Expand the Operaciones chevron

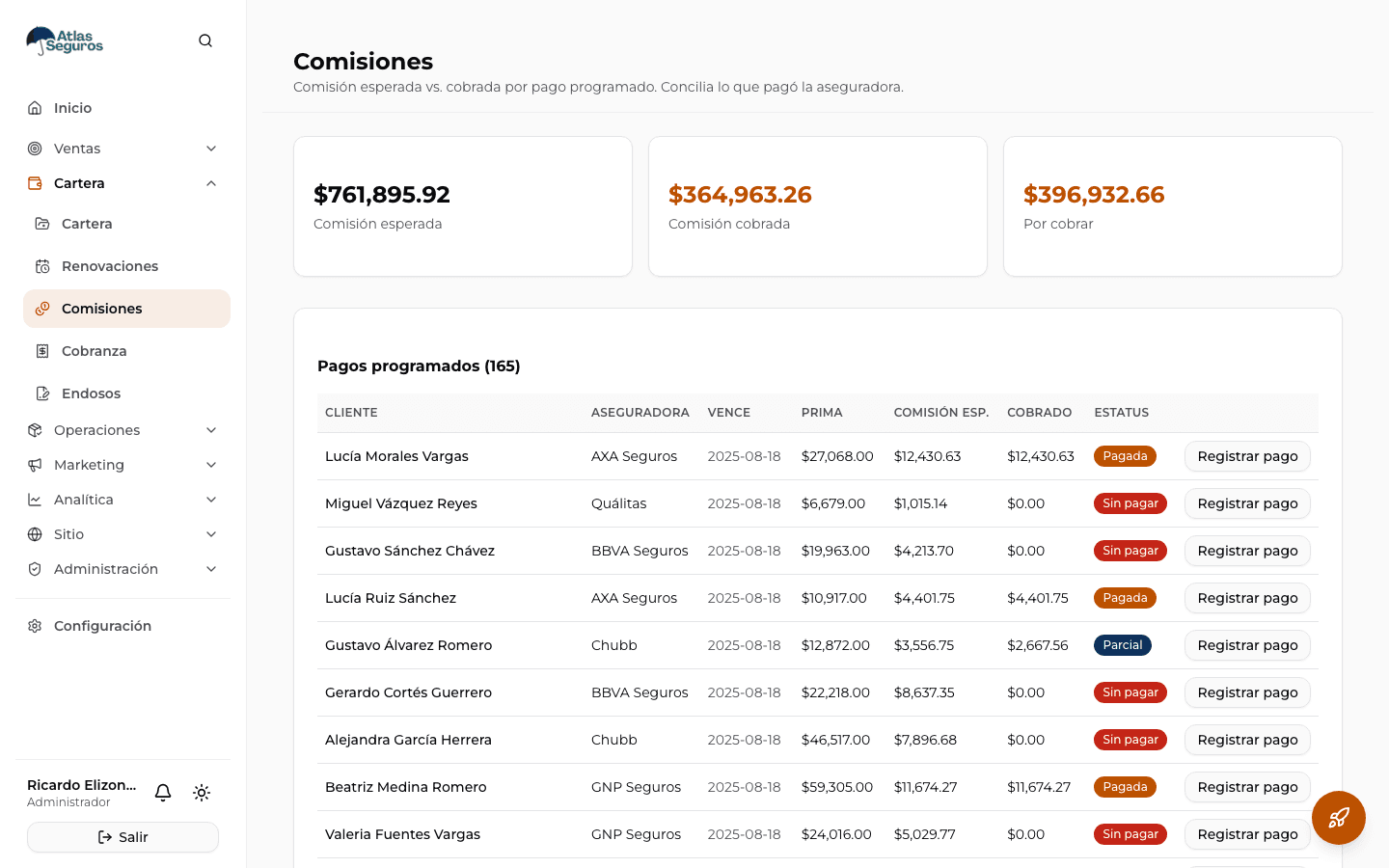click(x=211, y=430)
